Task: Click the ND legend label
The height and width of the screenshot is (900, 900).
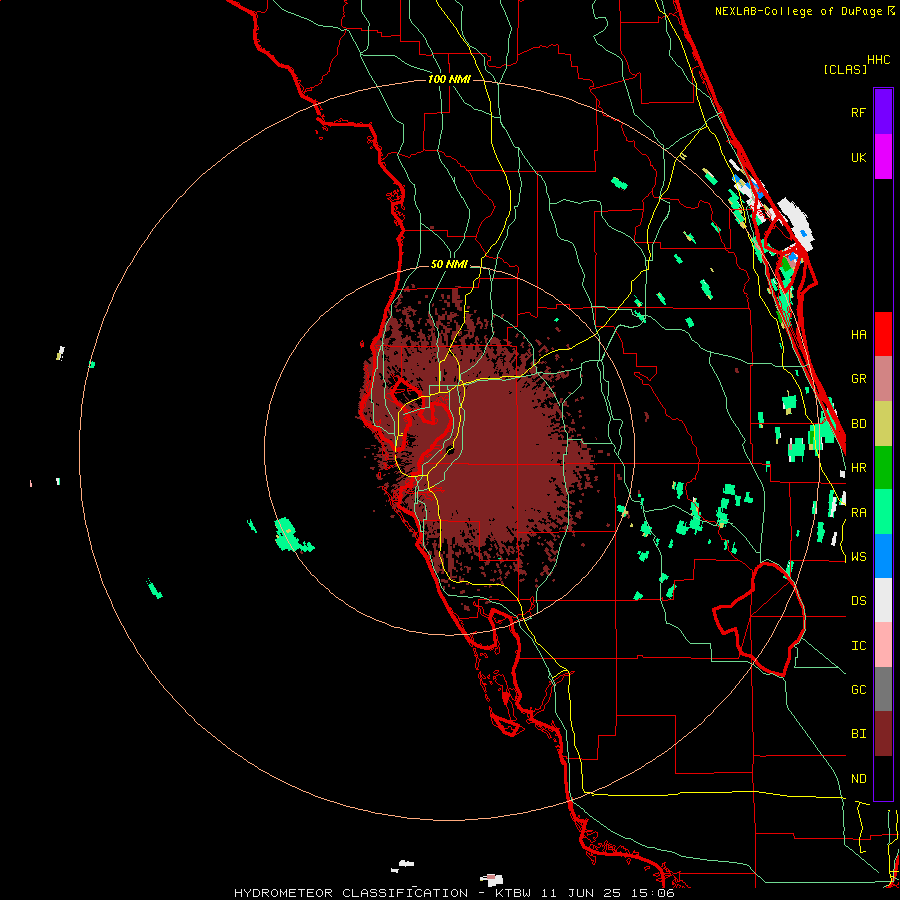Action: 858,779
